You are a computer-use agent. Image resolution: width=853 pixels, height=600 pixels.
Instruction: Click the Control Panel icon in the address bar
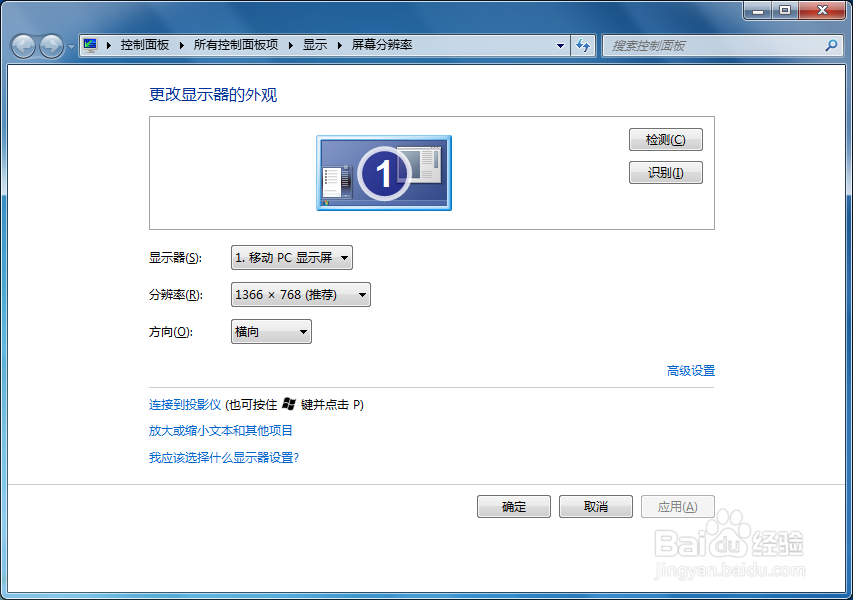point(88,44)
